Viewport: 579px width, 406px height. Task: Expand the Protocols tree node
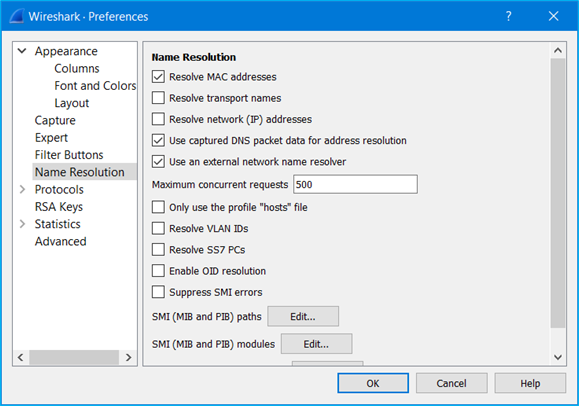point(22,190)
